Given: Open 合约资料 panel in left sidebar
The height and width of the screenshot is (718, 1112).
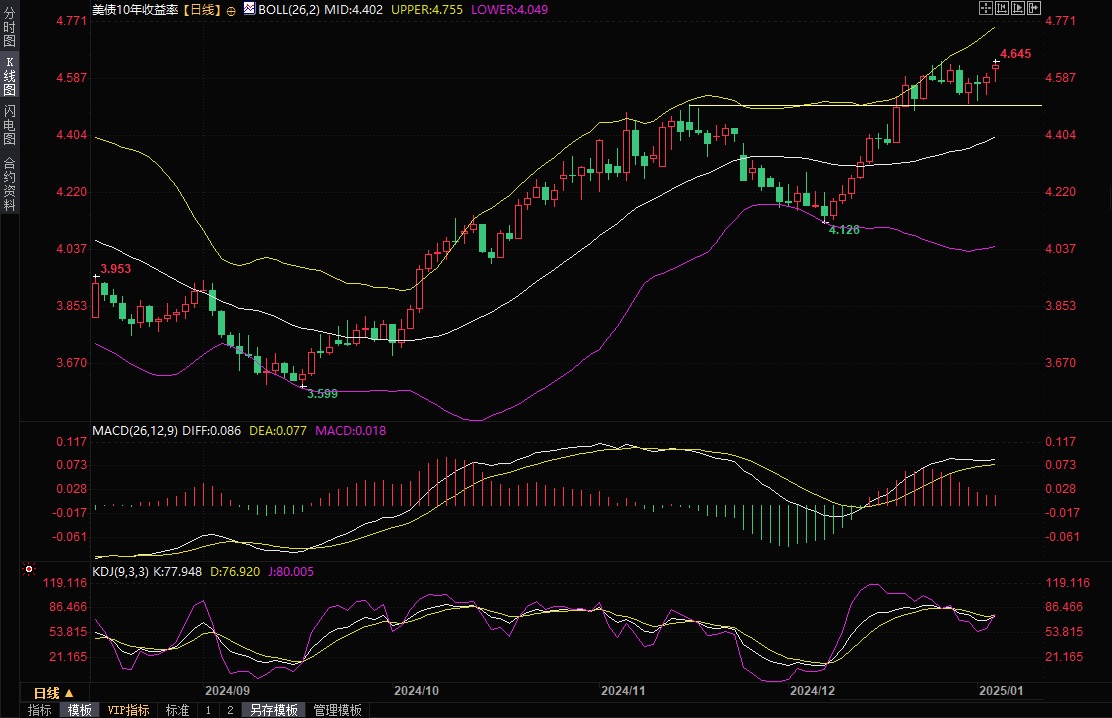Looking at the screenshot, I should coord(9,183).
